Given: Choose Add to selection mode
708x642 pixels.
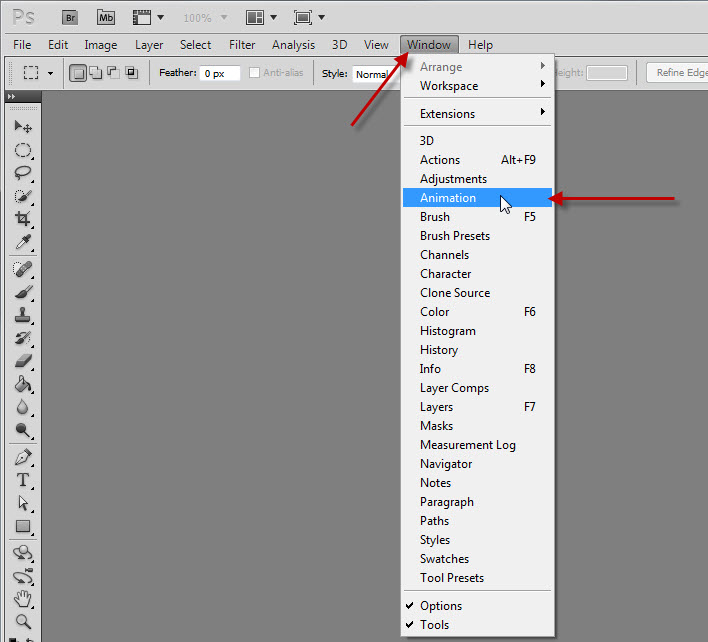Looking at the screenshot, I should pos(96,73).
